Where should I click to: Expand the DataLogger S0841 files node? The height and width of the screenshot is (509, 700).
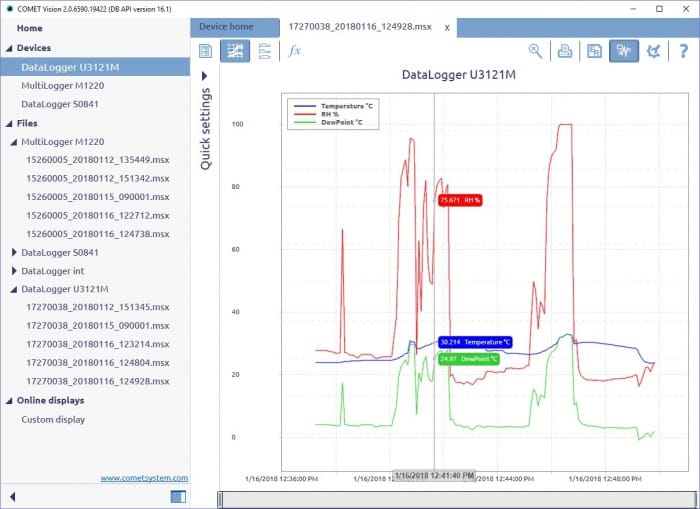(13, 253)
